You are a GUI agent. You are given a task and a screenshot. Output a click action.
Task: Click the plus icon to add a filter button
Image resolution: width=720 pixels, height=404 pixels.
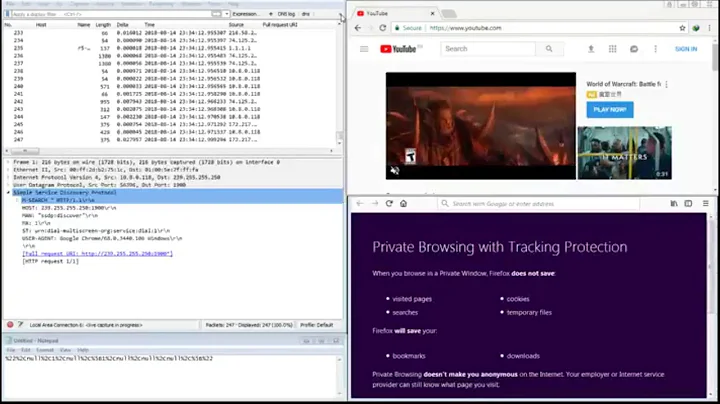pyautogui.click(x=270, y=14)
